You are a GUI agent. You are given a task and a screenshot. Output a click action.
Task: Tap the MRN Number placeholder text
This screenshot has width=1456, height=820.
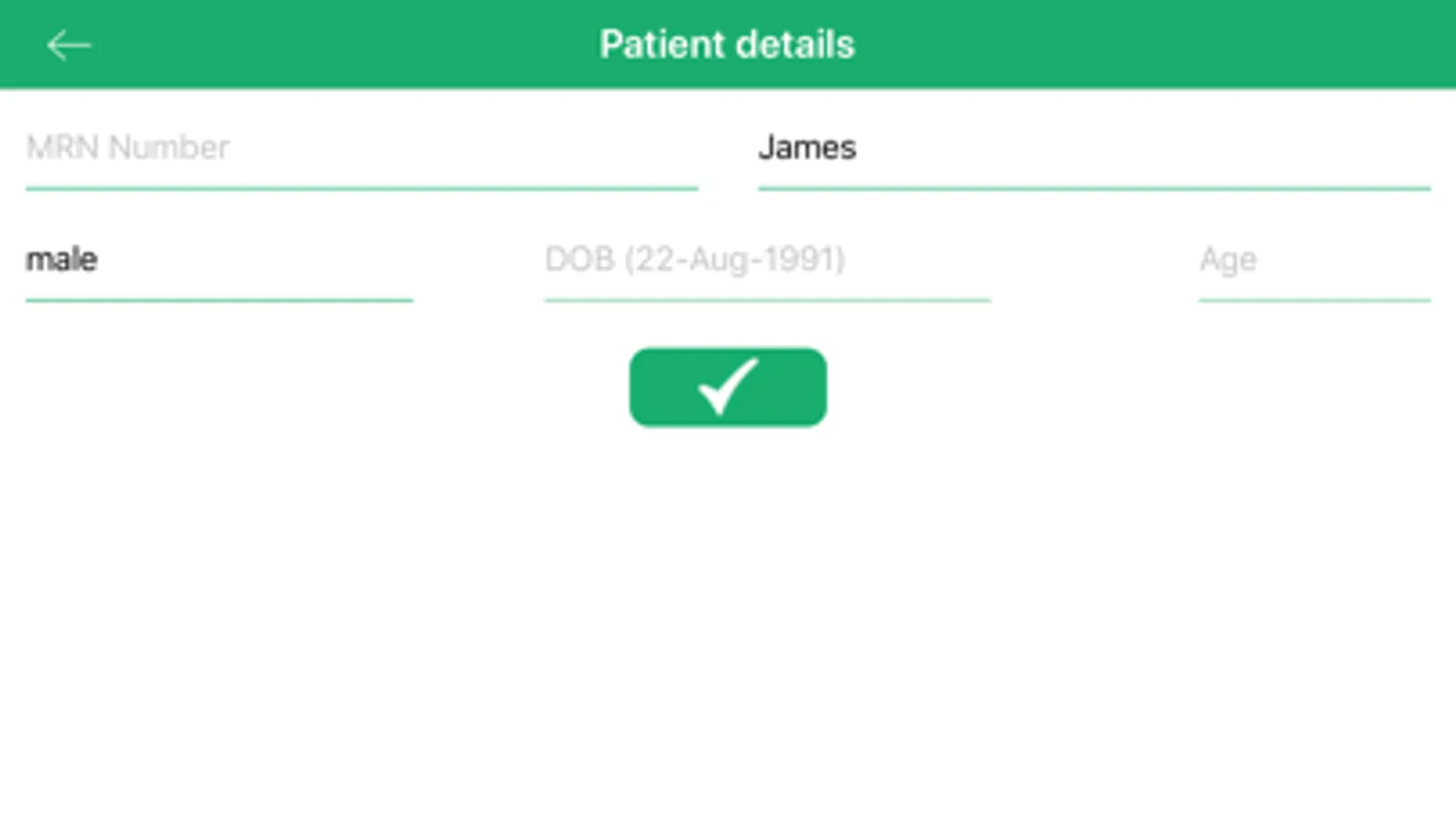pyautogui.click(x=127, y=148)
